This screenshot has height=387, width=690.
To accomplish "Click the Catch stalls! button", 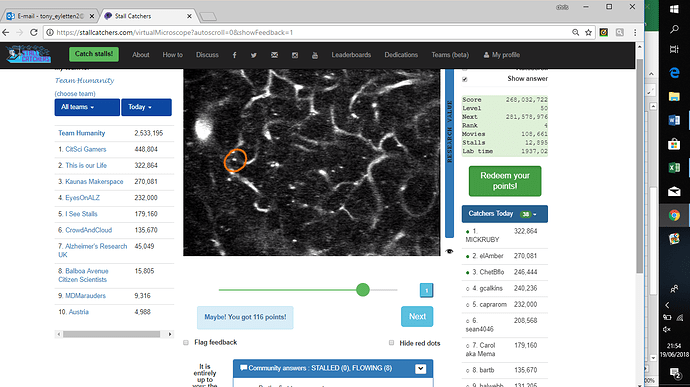I will click(x=94, y=54).
